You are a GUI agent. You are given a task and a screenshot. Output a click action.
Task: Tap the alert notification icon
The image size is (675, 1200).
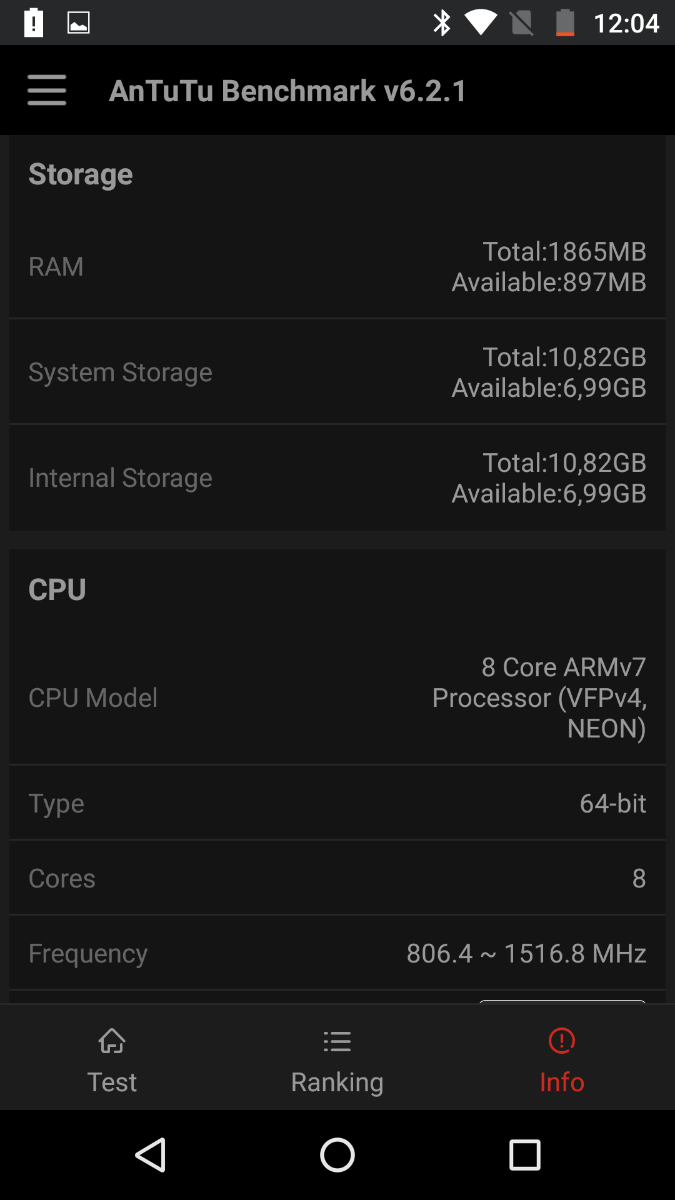33,22
